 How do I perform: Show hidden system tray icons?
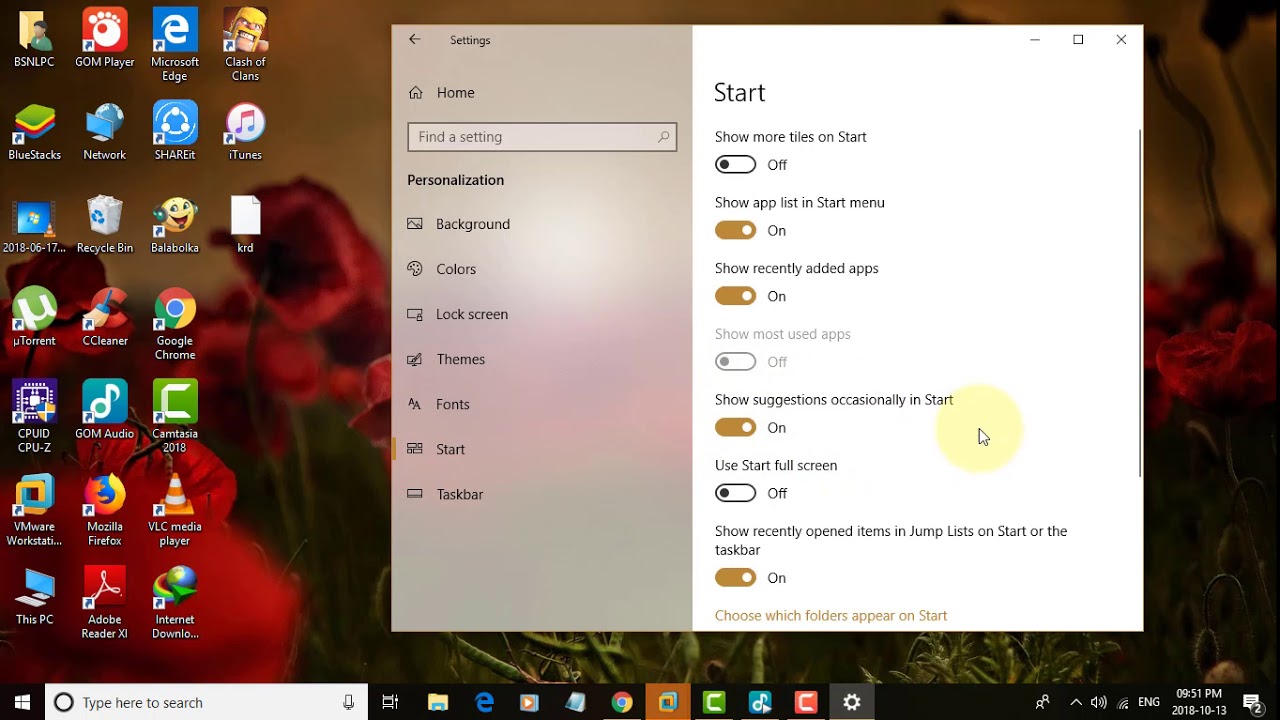1076,703
